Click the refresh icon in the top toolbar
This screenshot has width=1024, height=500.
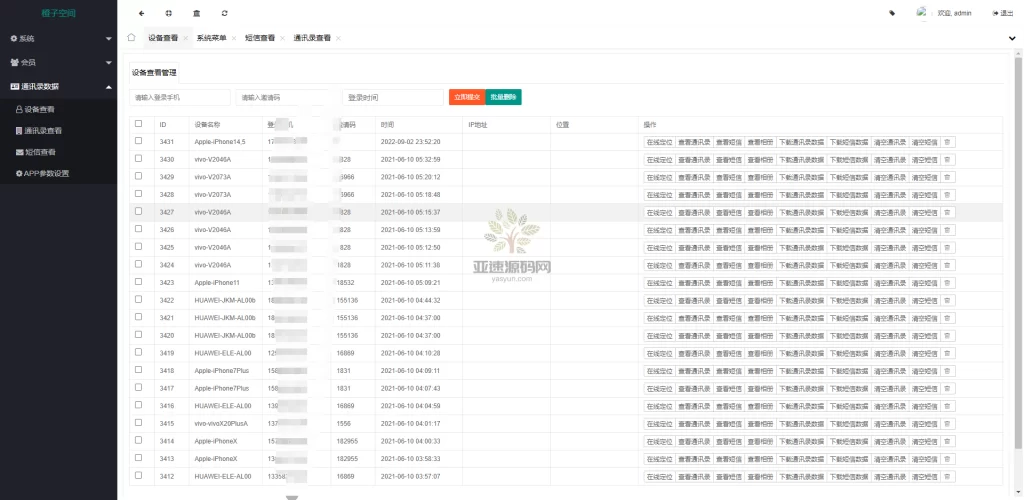[225, 13]
